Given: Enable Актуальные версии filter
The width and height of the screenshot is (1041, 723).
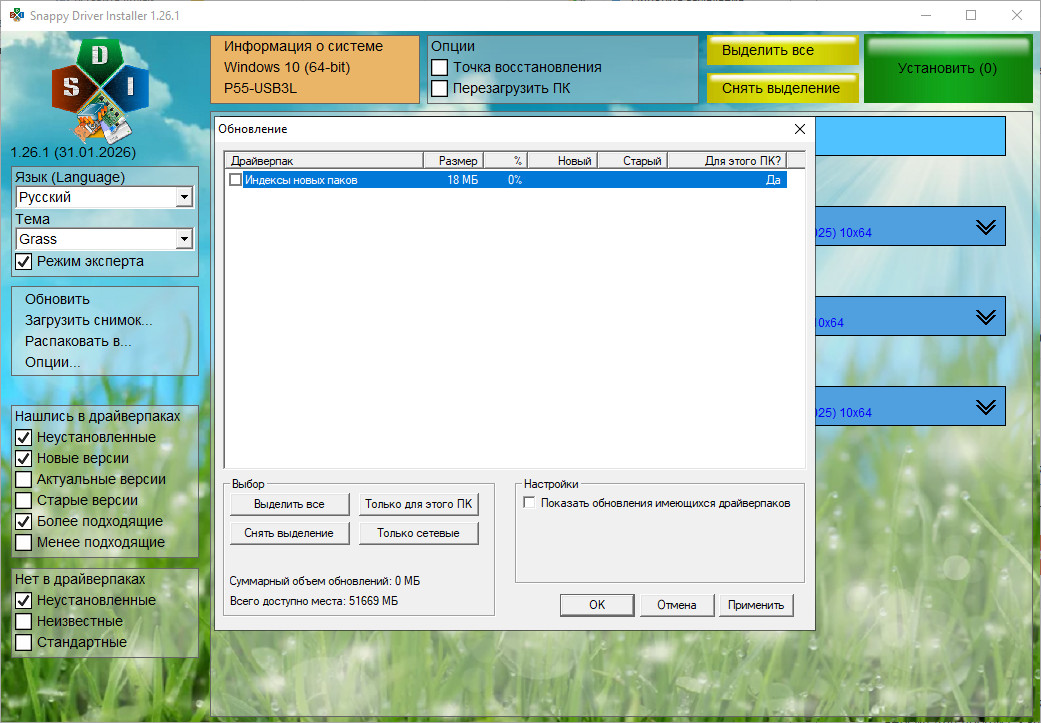Looking at the screenshot, I should click(24, 479).
